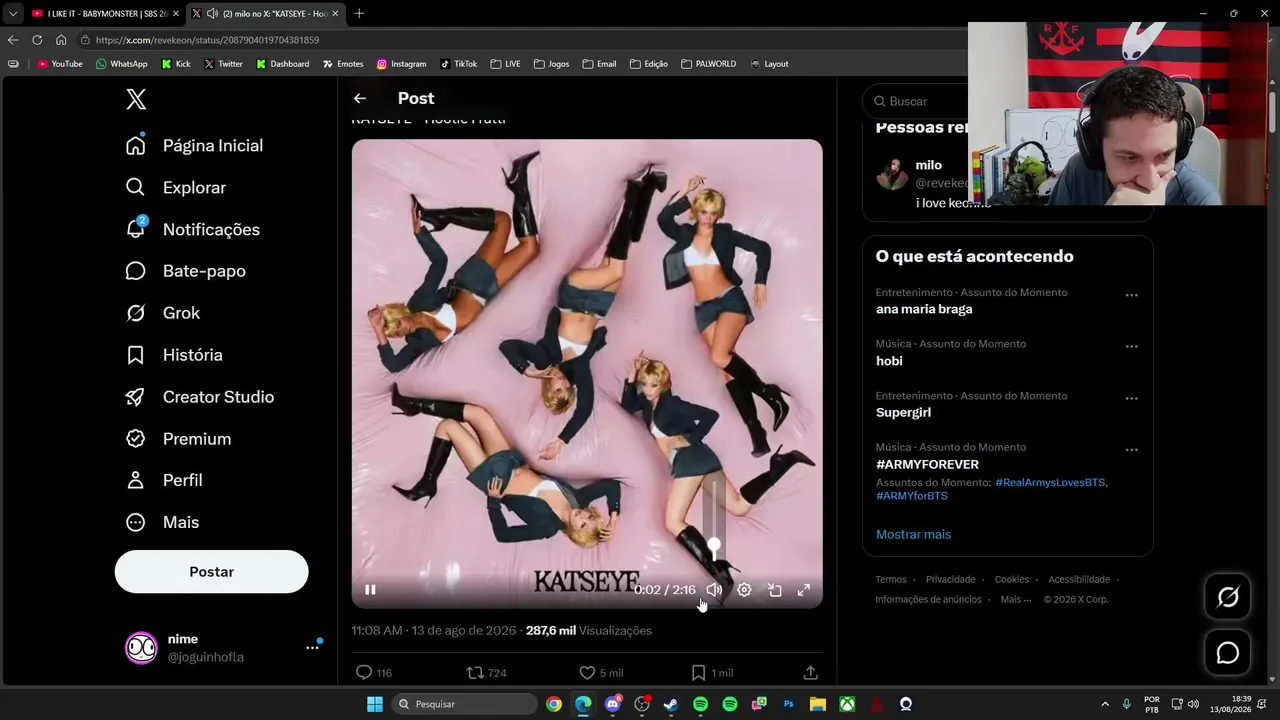Image resolution: width=1280 pixels, height=720 pixels.
Task: Reply to the post with 116 comments
Action: (374, 673)
